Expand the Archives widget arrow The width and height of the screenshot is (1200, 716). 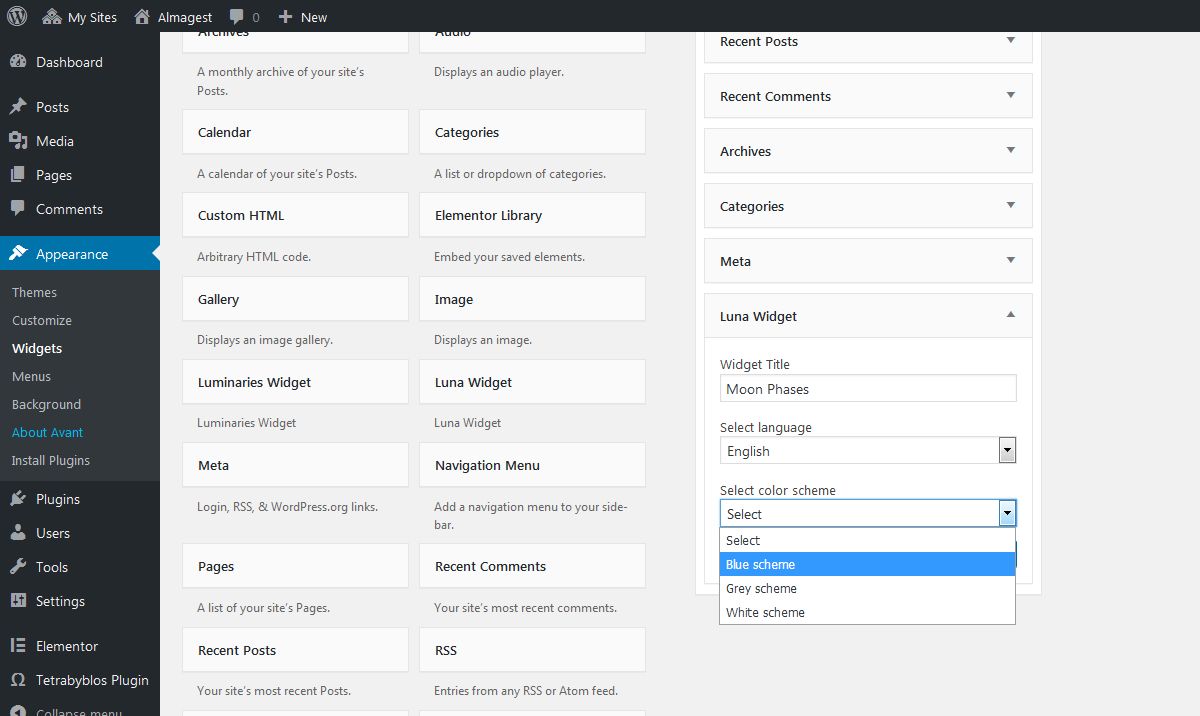(x=1010, y=151)
